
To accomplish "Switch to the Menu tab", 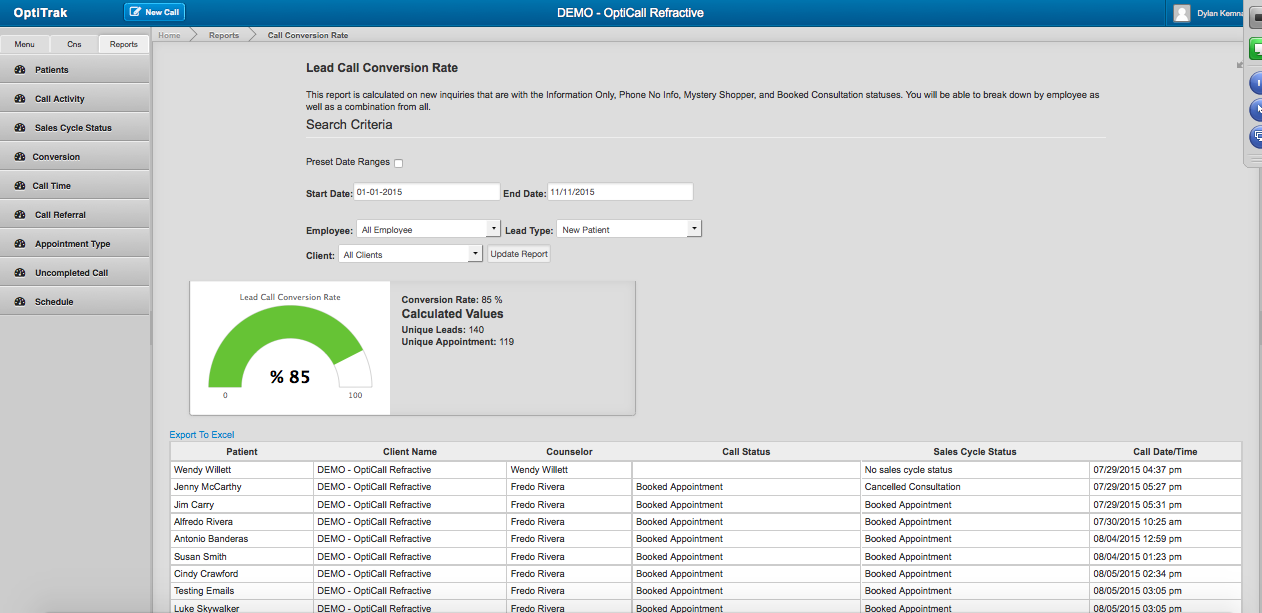I will 25,45.
